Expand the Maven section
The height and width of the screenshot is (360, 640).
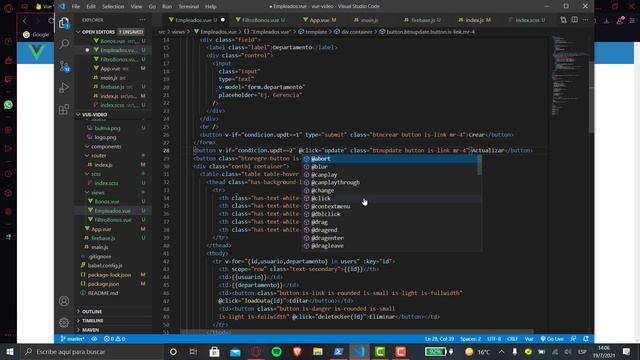point(91,330)
